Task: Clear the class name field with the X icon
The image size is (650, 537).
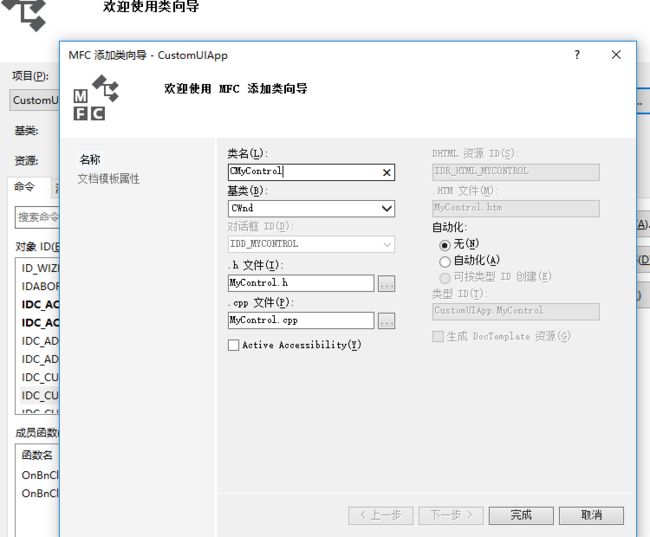Action: tap(386, 173)
